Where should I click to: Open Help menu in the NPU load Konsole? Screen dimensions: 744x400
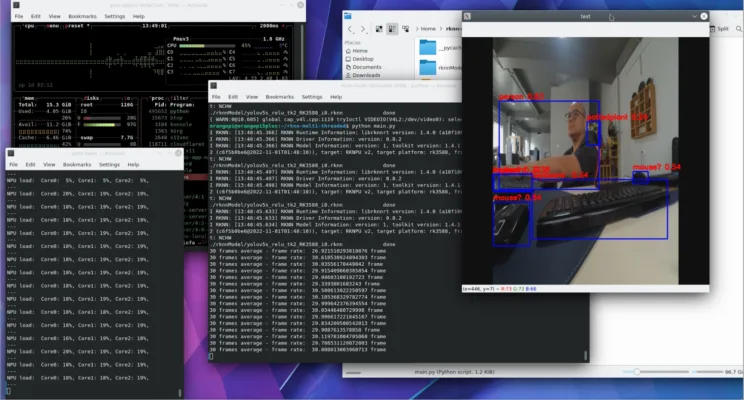[133, 165]
